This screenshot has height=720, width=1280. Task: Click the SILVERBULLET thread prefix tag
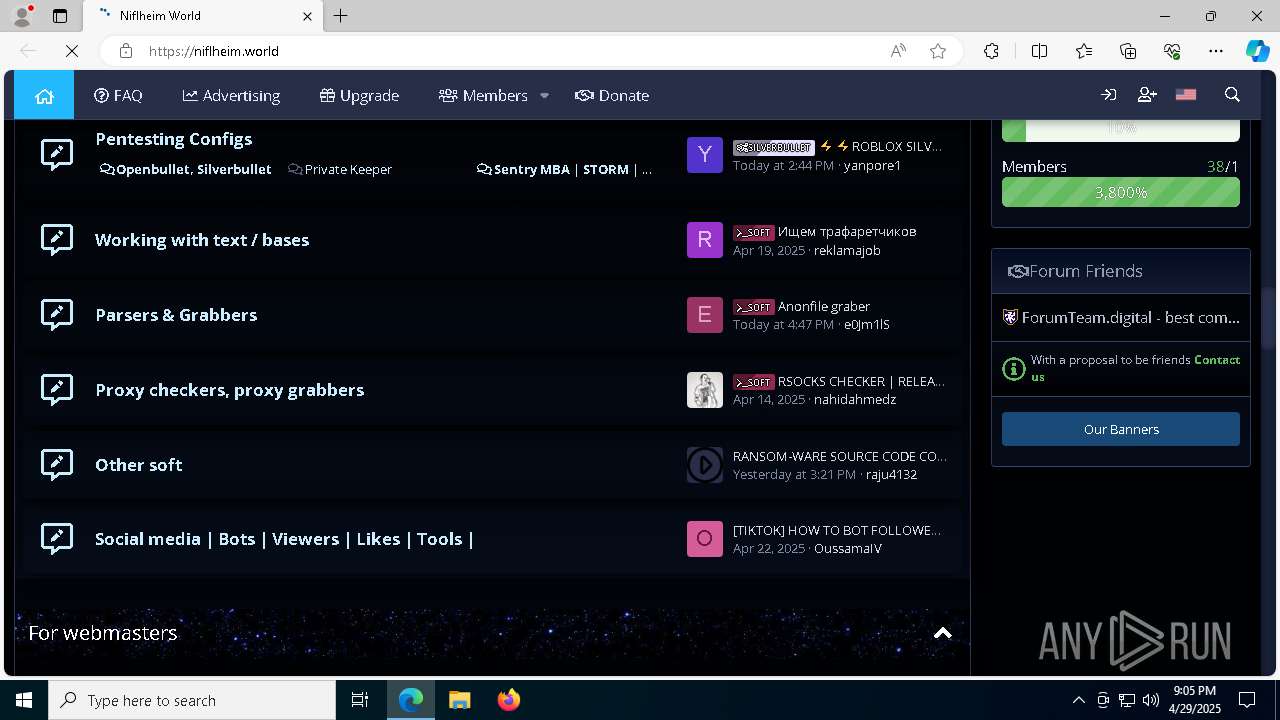point(774,147)
